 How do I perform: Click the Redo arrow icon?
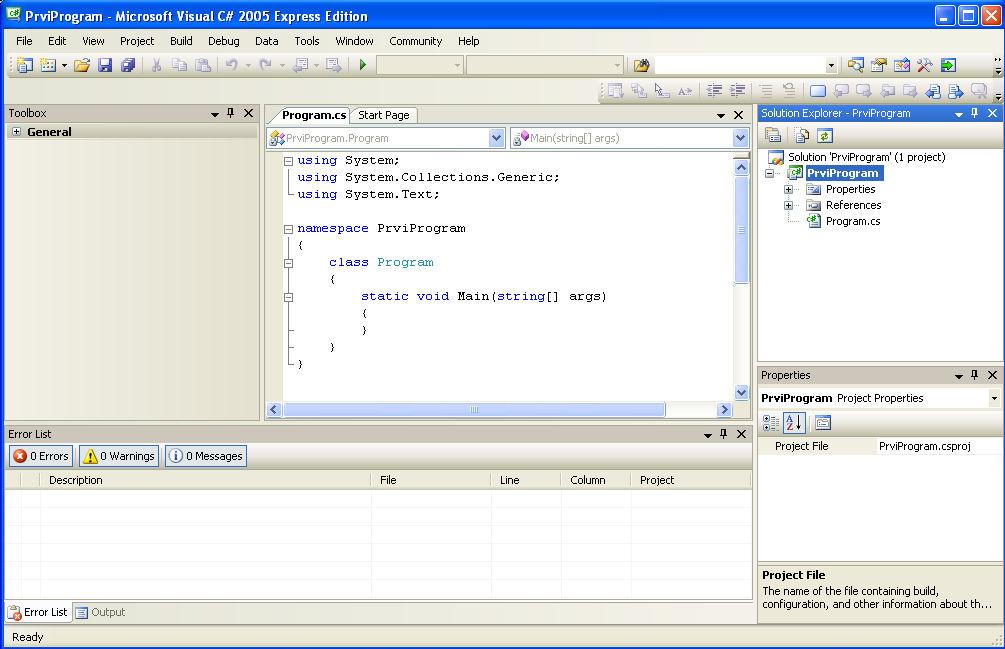[265, 65]
